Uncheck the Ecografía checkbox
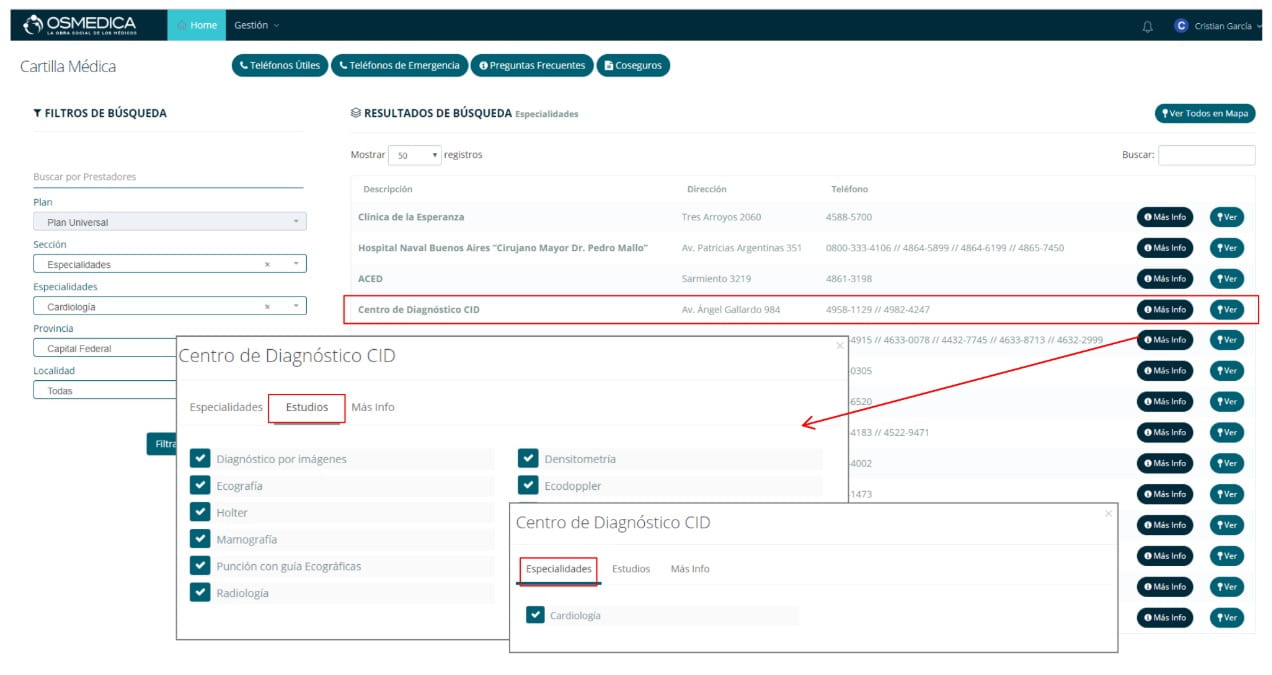This screenshot has height=675, width=1272. click(200, 486)
